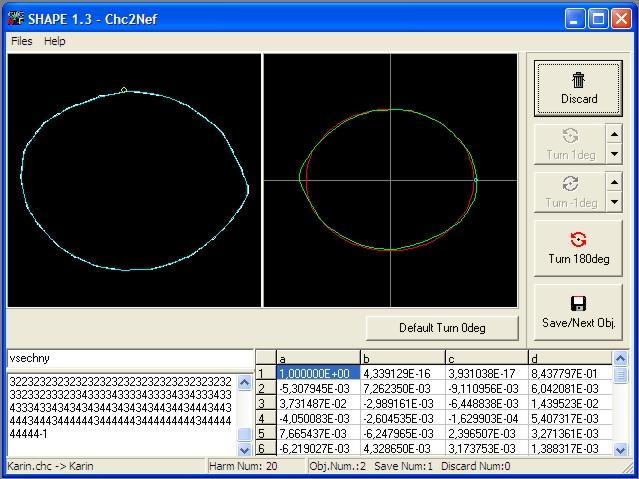Image resolution: width=639 pixels, height=479 pixels.
Task: Open the Files menu
Action: 22,41
